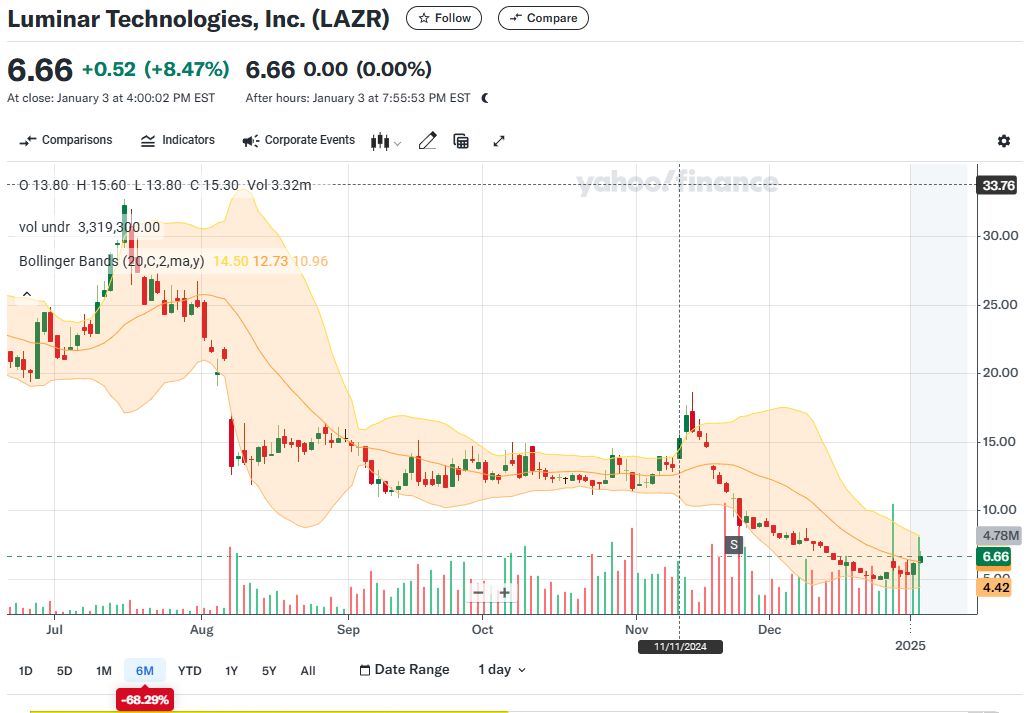Open the table data view icon
The image size is (1036, 713).
(x=461, y=141)
